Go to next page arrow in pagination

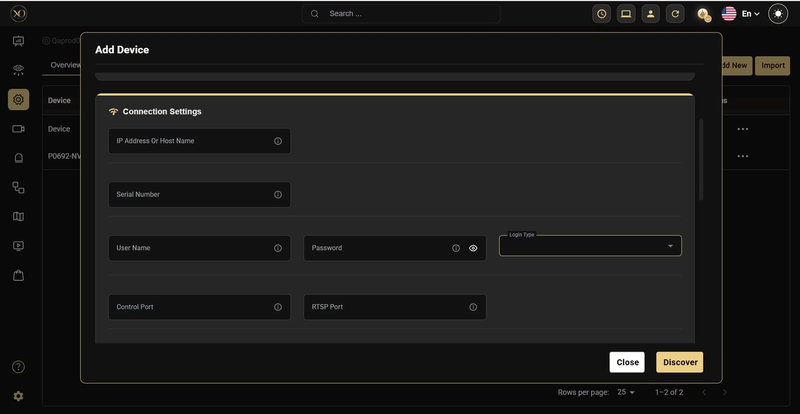coord(724,392)
